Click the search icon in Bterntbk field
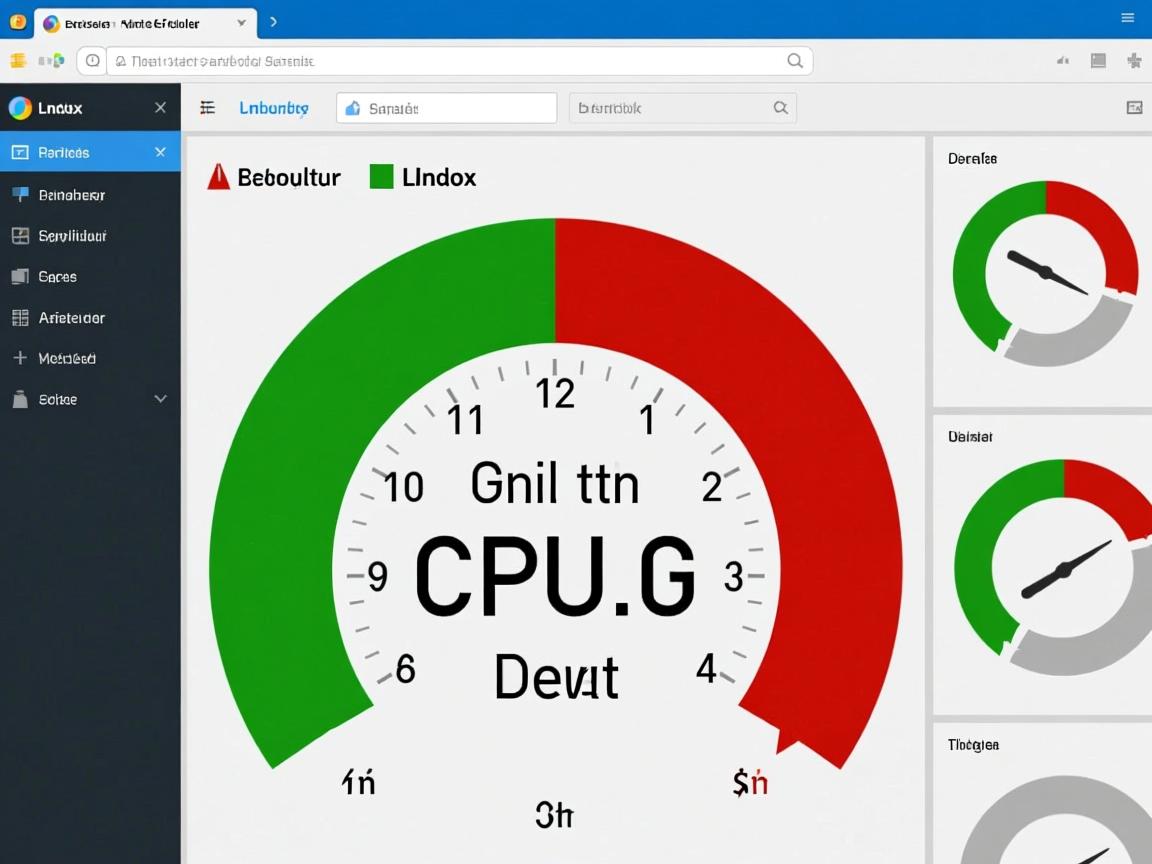Image resolution: width=1152 pixels, height=864 pixels. 781,108
